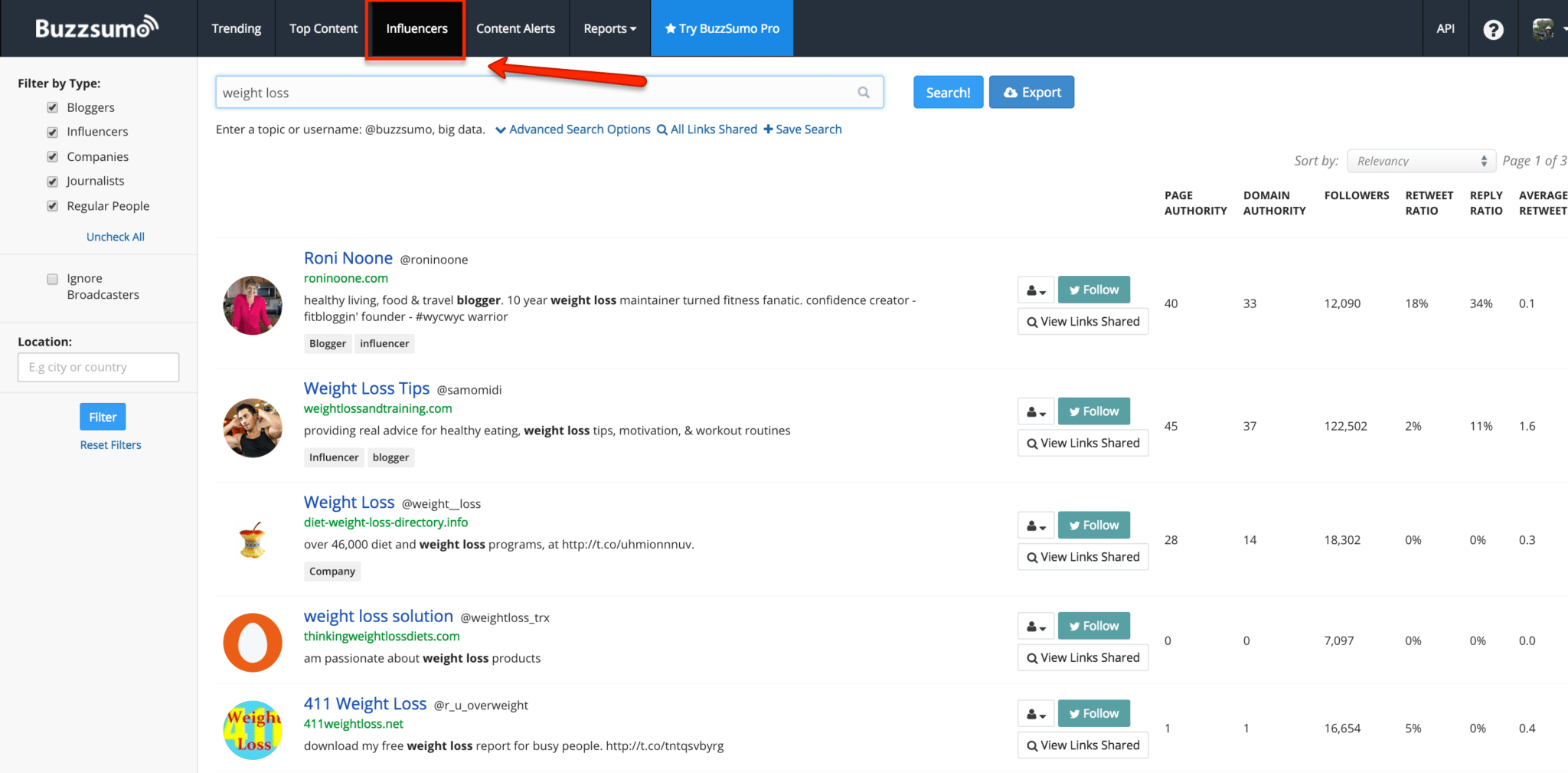Open thinkingweightlossdiets.com link
Viewport: 1568px width, 773px height.
point(382,637)
